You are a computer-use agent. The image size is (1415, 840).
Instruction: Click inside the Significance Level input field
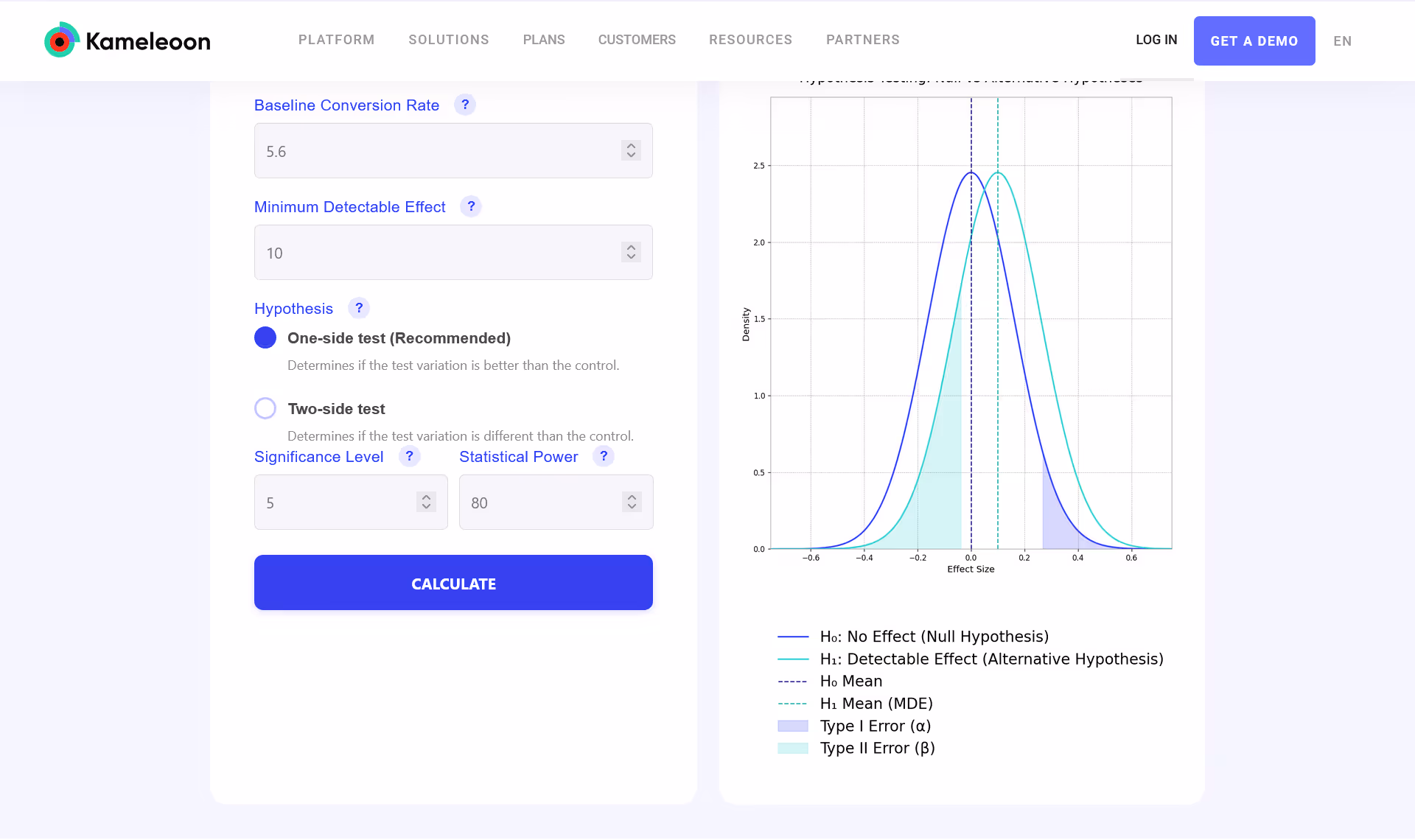[x=332, y=502]
